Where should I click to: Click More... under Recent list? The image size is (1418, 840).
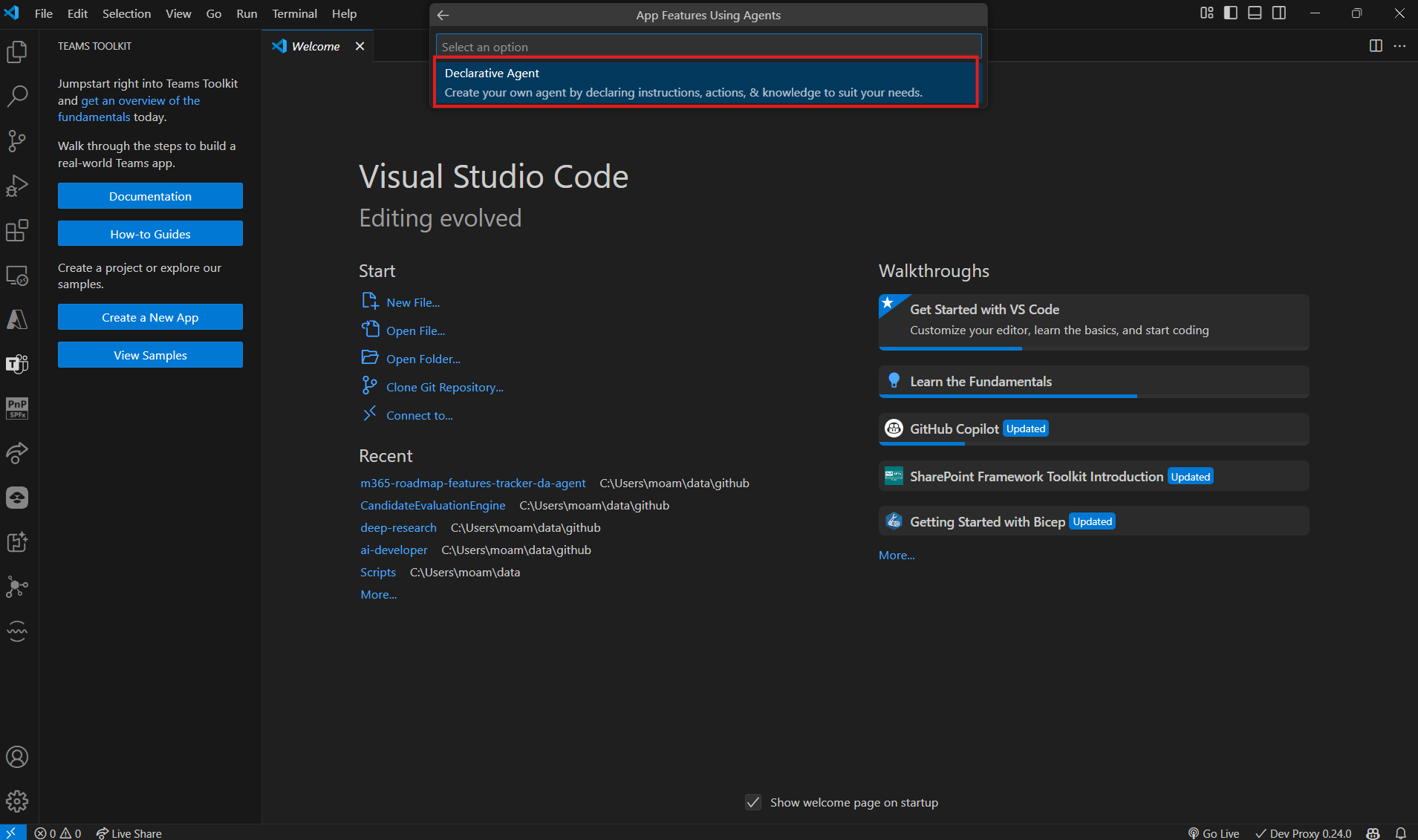[379, 594]
